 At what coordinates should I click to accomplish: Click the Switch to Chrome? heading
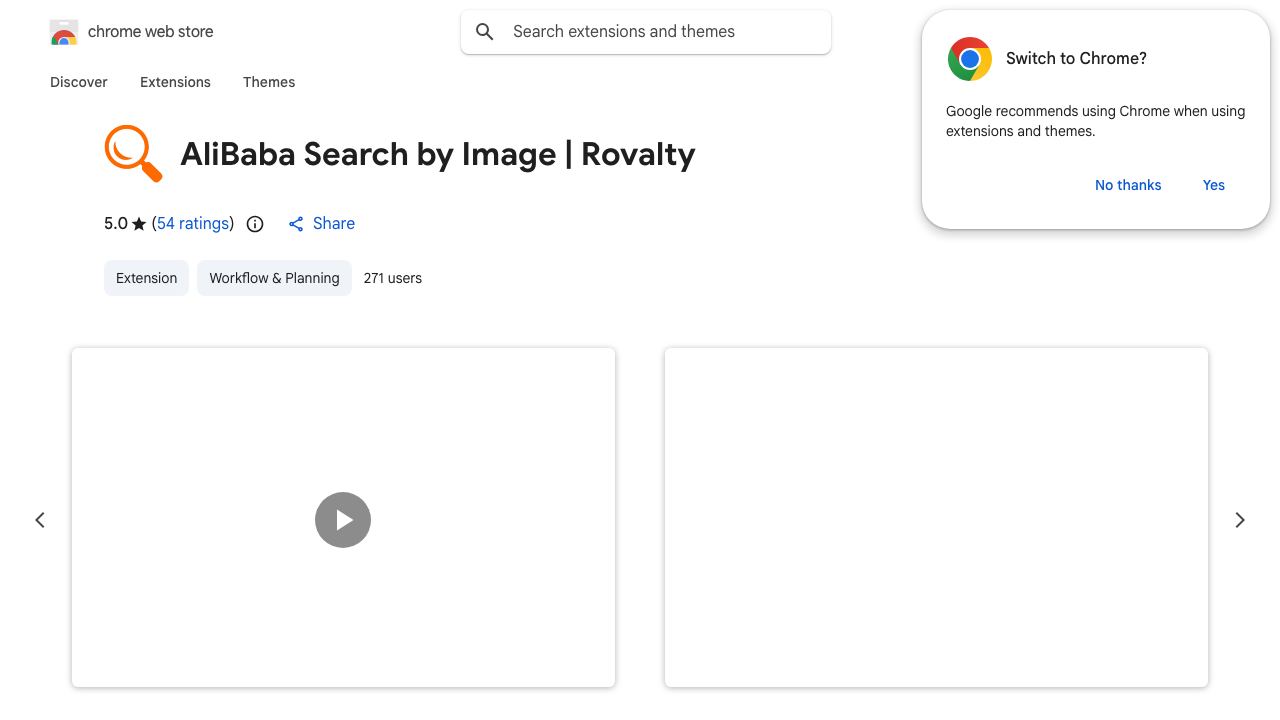tap(1076, 58)
